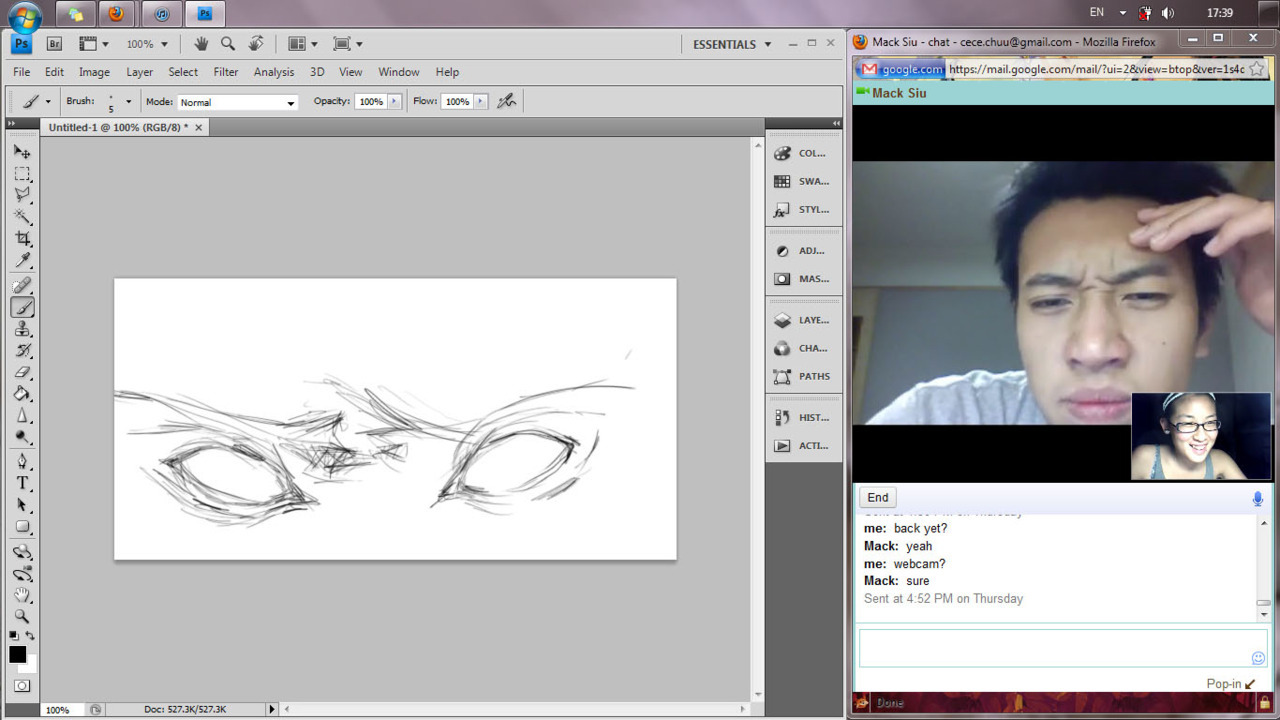Open the Opacity slider arrow
The width and height of the screenshot is (1280, 720).
coord(395,101)
